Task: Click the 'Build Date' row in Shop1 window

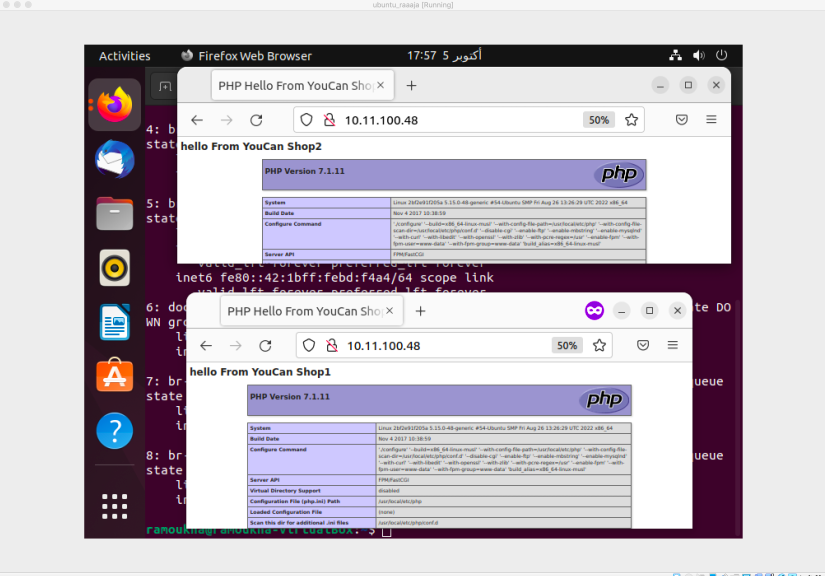Action: coord(439,439)
